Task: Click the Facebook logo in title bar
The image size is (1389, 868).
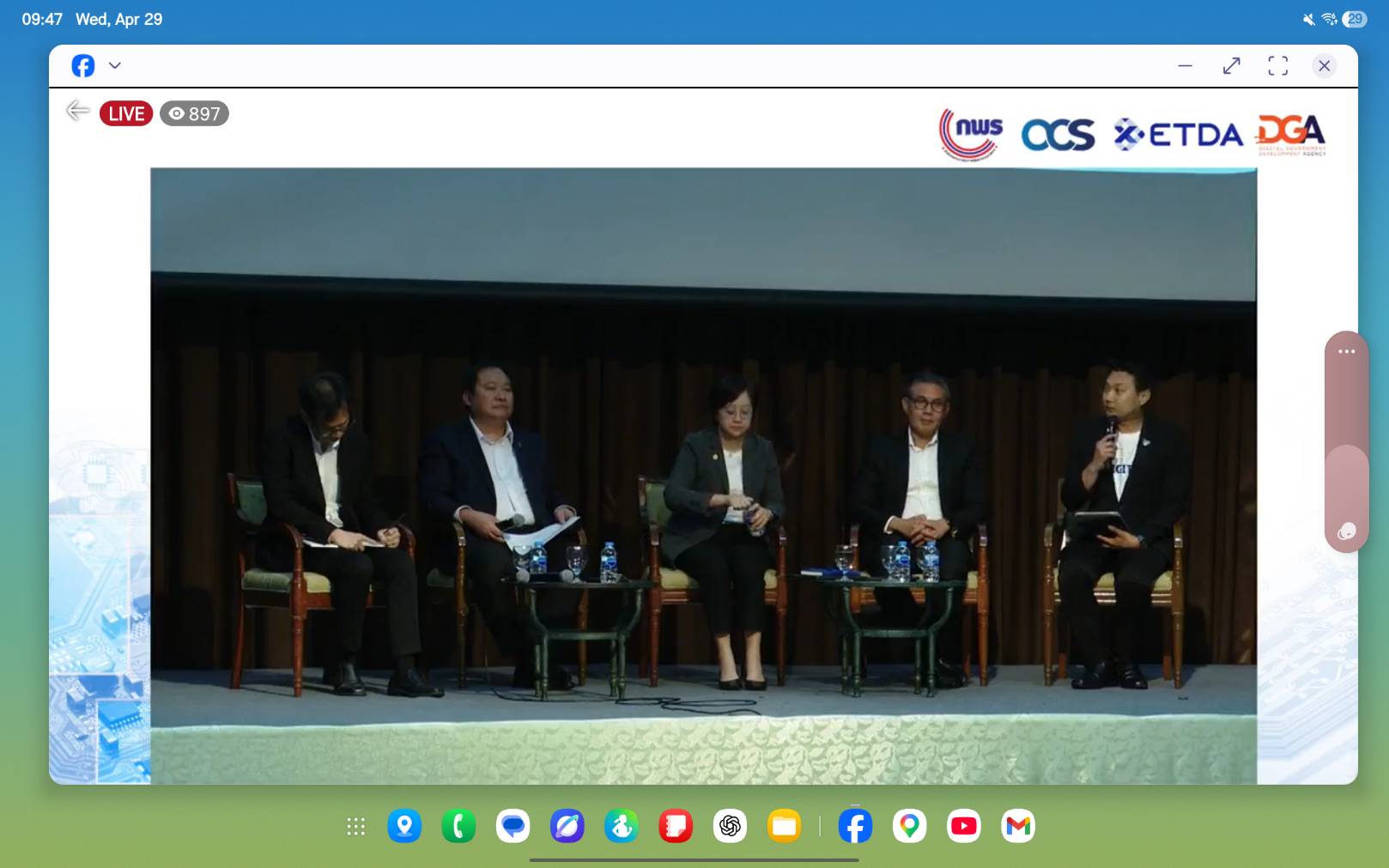Action: 83,65
